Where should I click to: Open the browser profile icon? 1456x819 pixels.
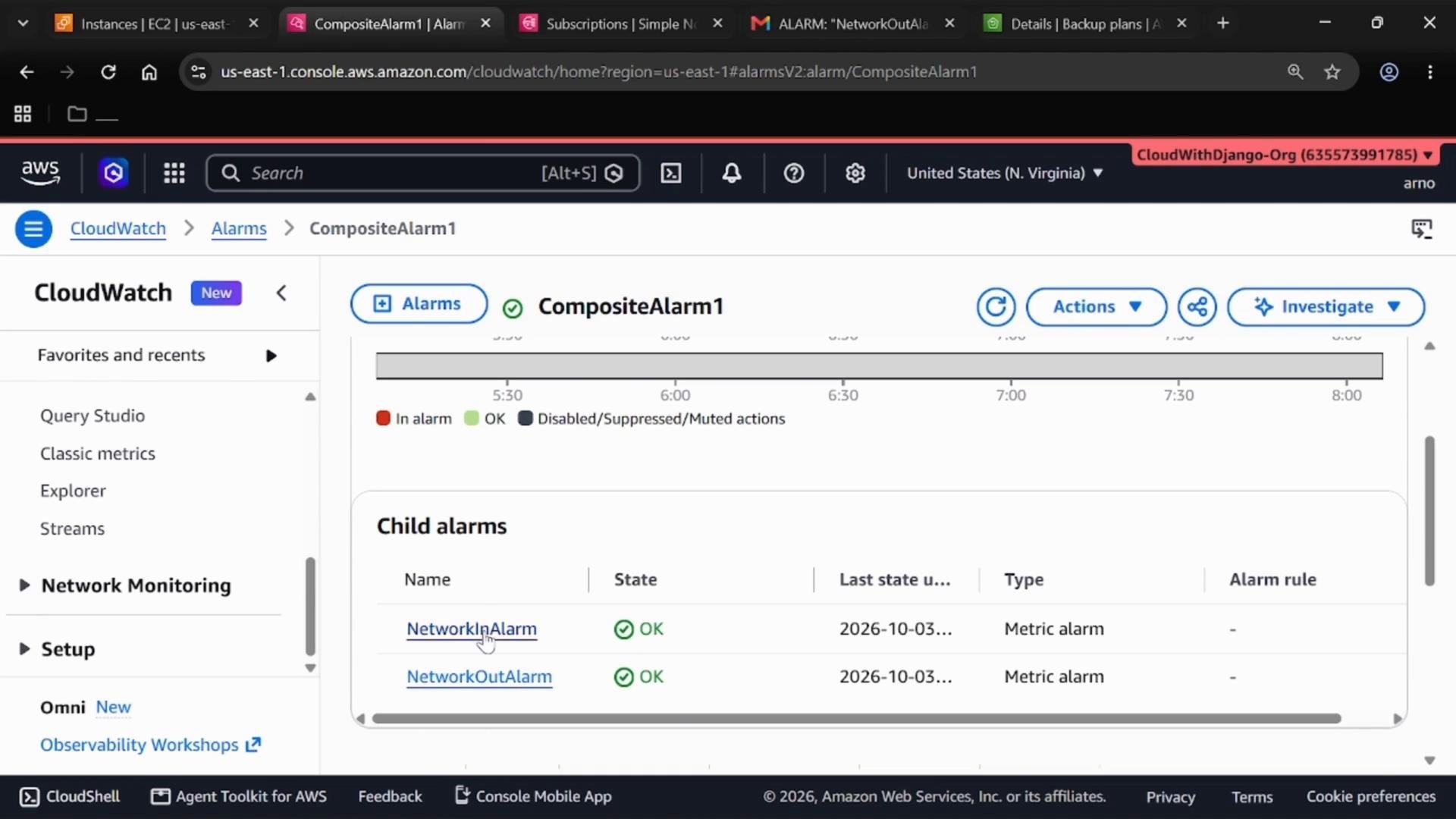click(1389, 72)
